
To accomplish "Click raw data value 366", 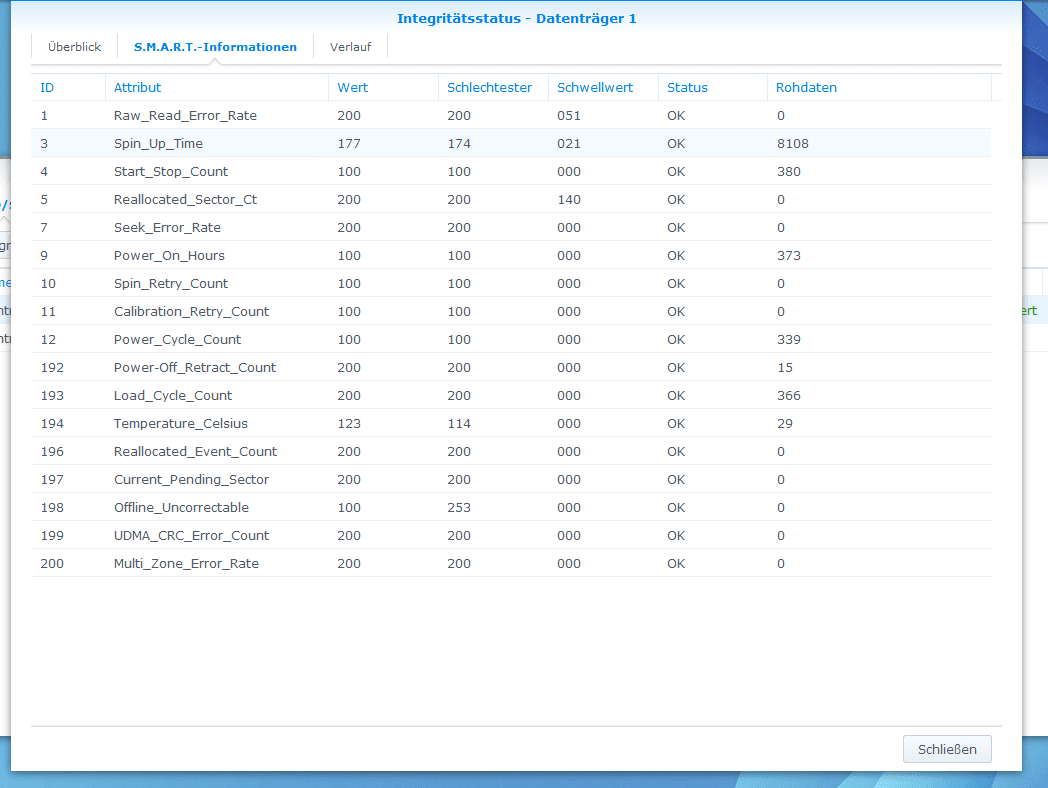I will pyautogui.click(x=789, y=396).
